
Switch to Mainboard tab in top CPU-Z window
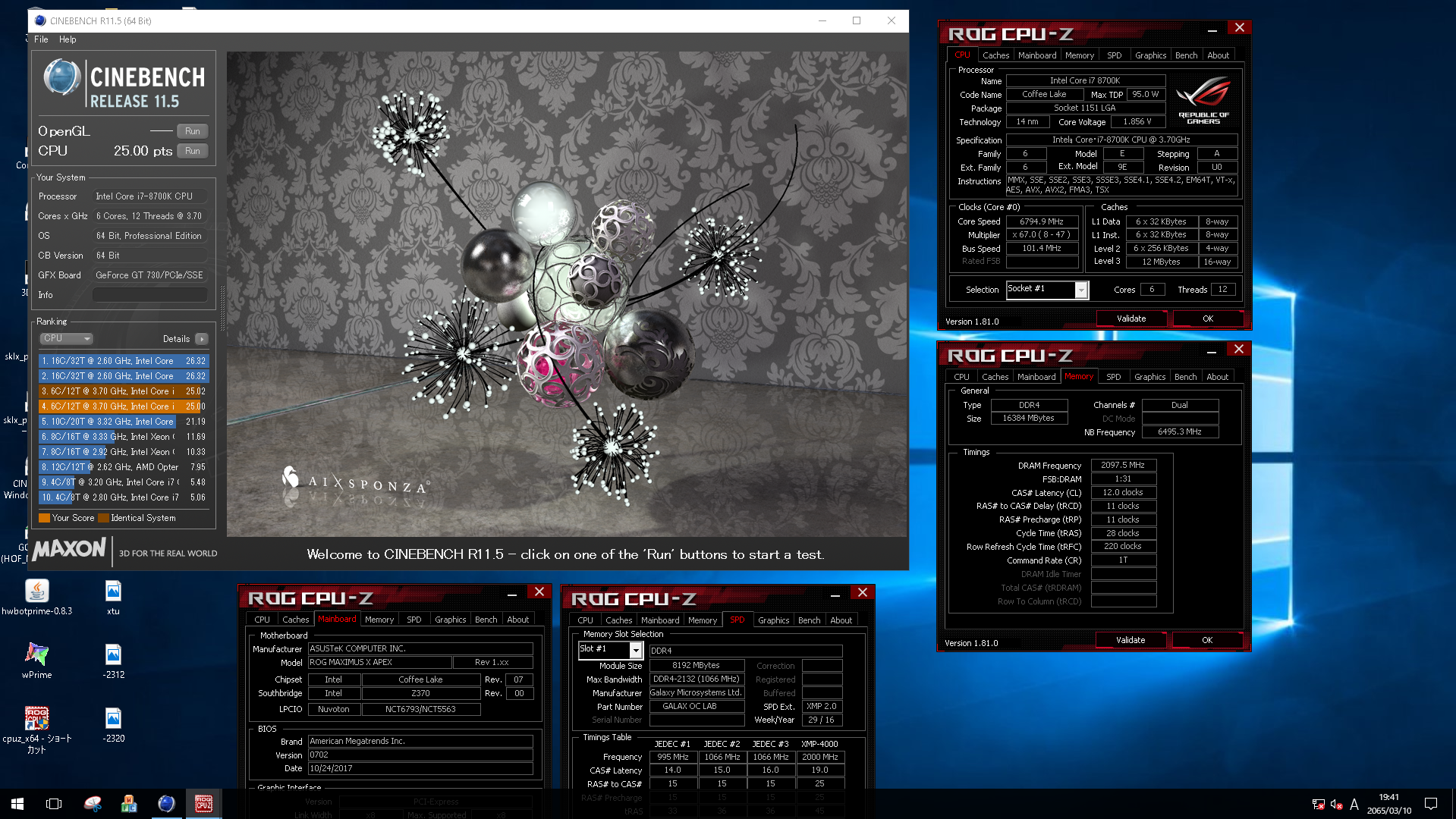[x=1037, y=55]
